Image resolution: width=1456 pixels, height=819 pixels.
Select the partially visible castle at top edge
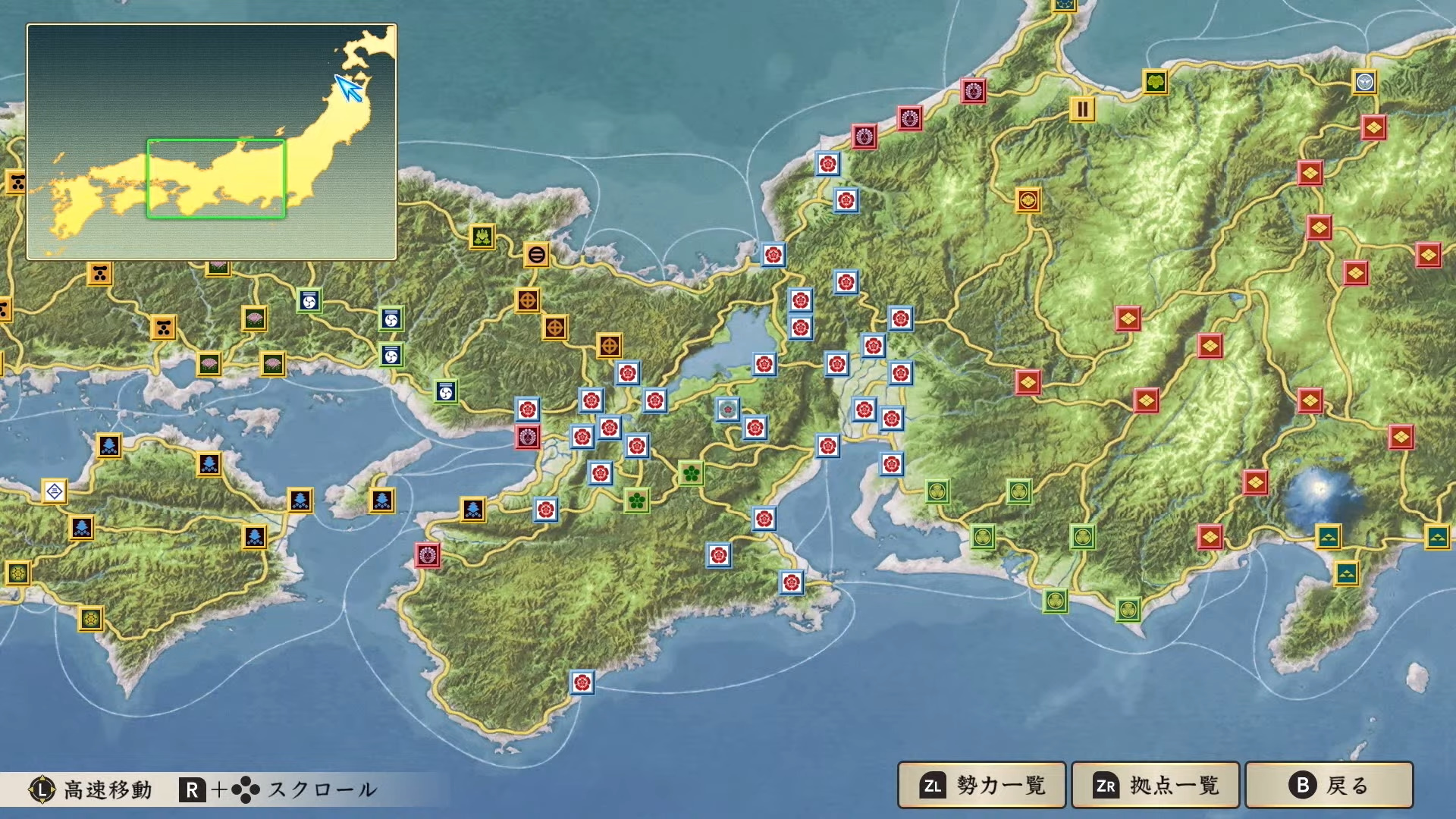point(1064,5)
